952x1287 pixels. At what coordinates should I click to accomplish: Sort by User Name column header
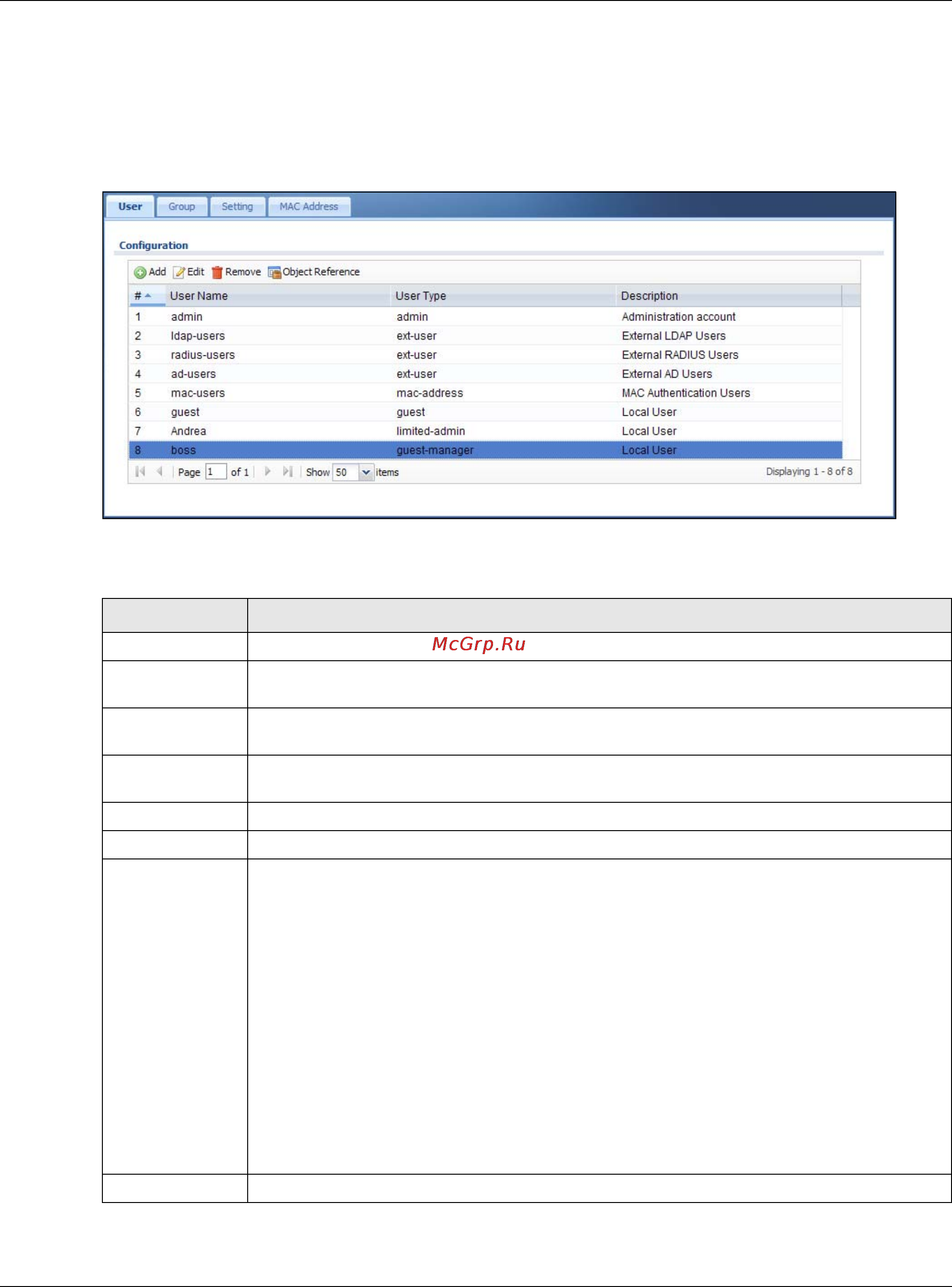point(278,295)
